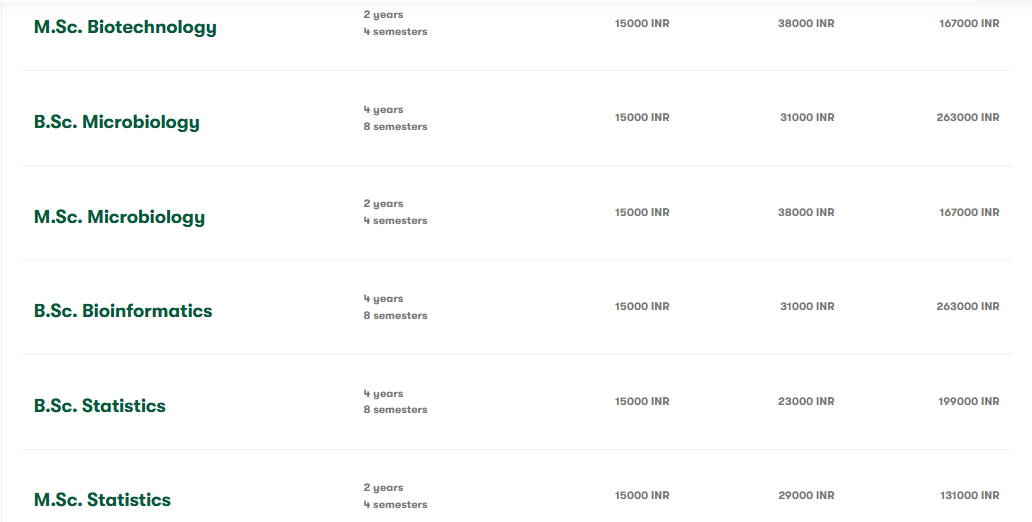Screen dimensions: 1032x522
Task: Click B.Sc. Microbiology's 4 years duration
Action: (384, 110)
